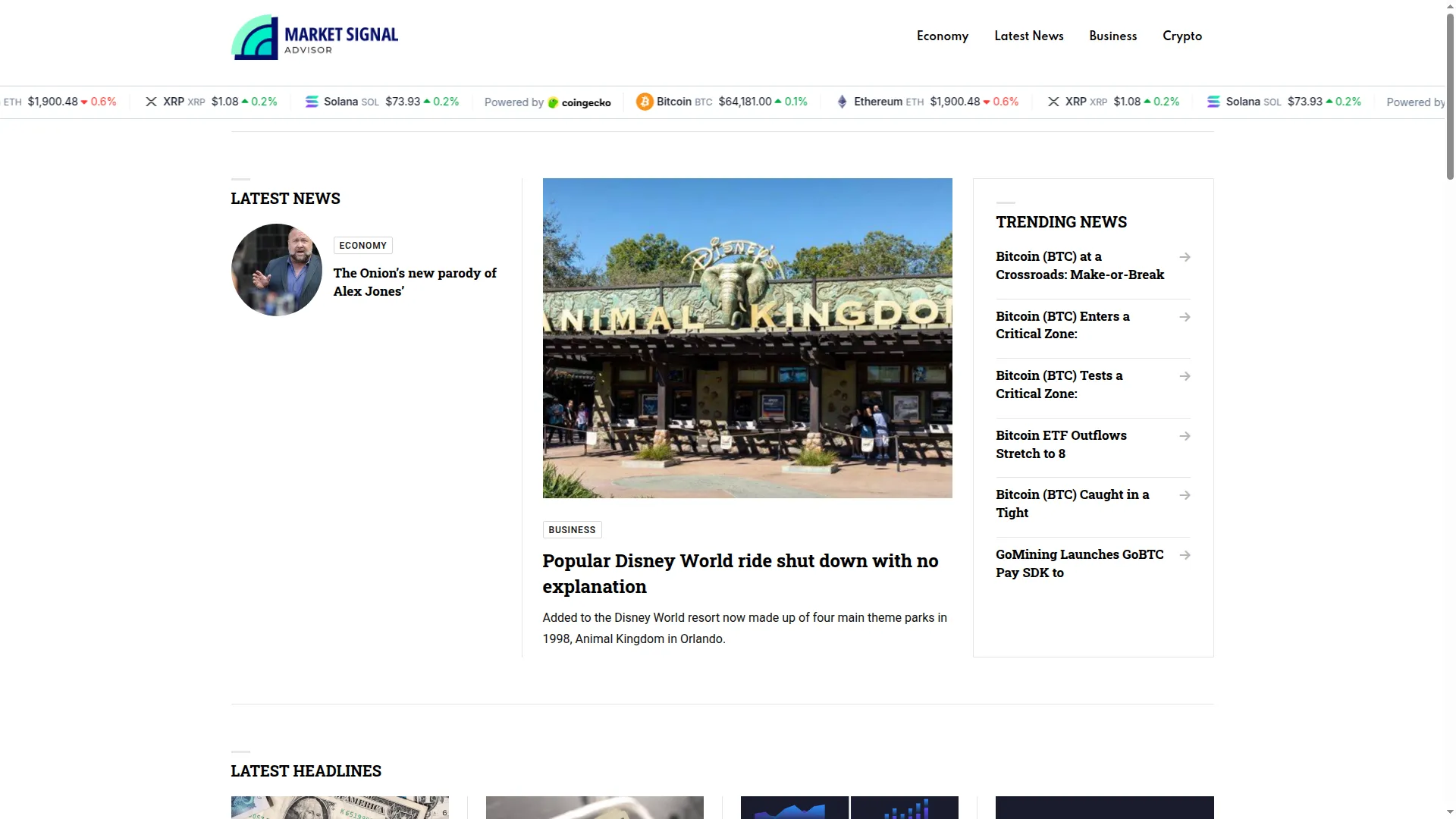
Task: Select the Solana icon after the second XRP entry
Action: 1213,102
